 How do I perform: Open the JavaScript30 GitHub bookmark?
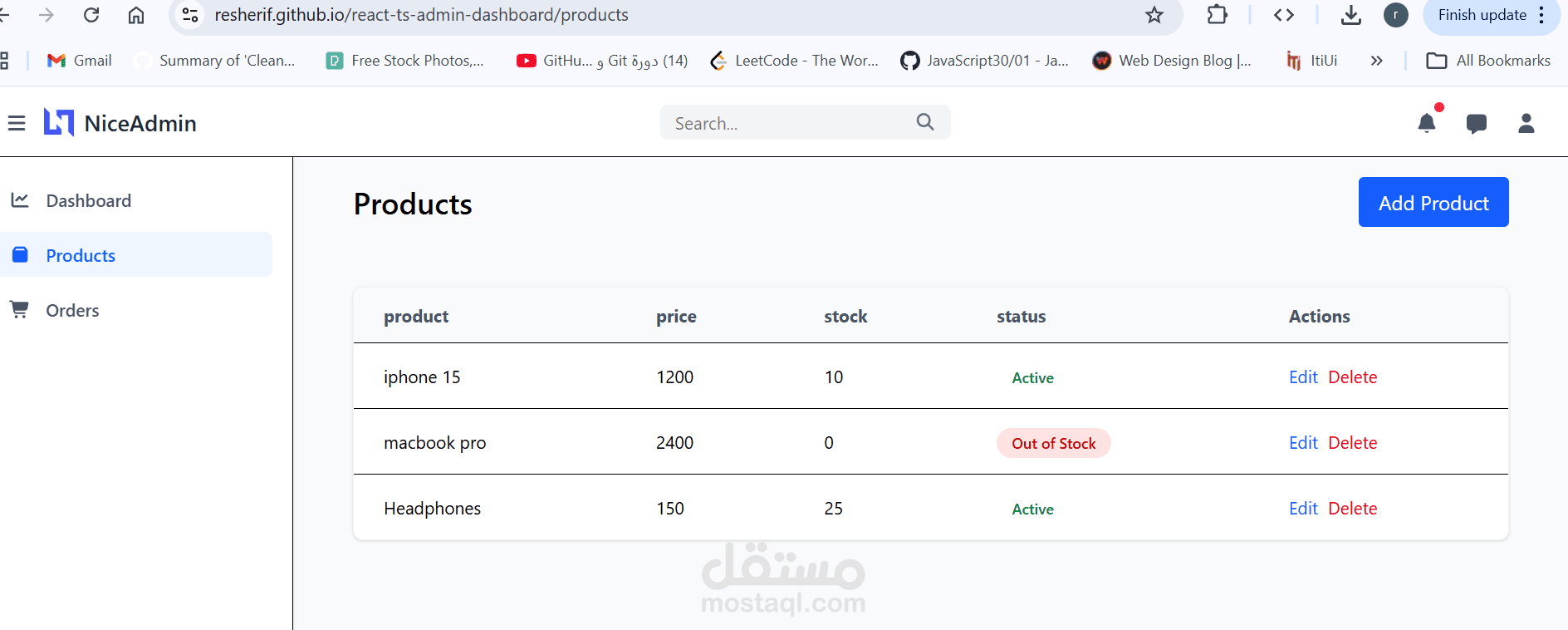(985, 61)
